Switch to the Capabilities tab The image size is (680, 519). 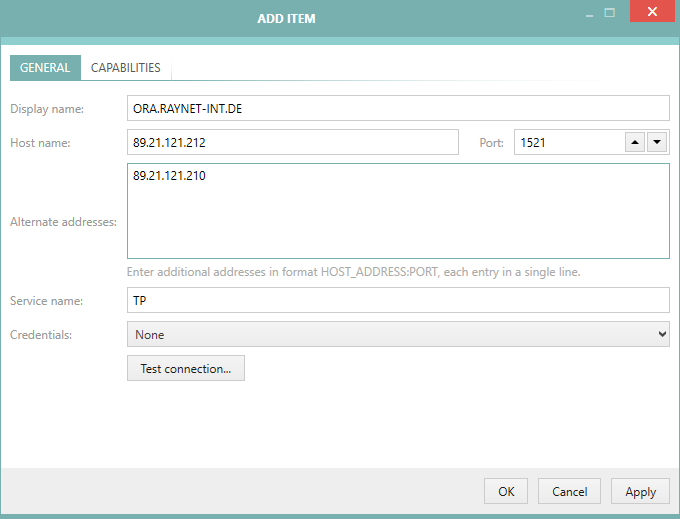click(x=125, y=68)
